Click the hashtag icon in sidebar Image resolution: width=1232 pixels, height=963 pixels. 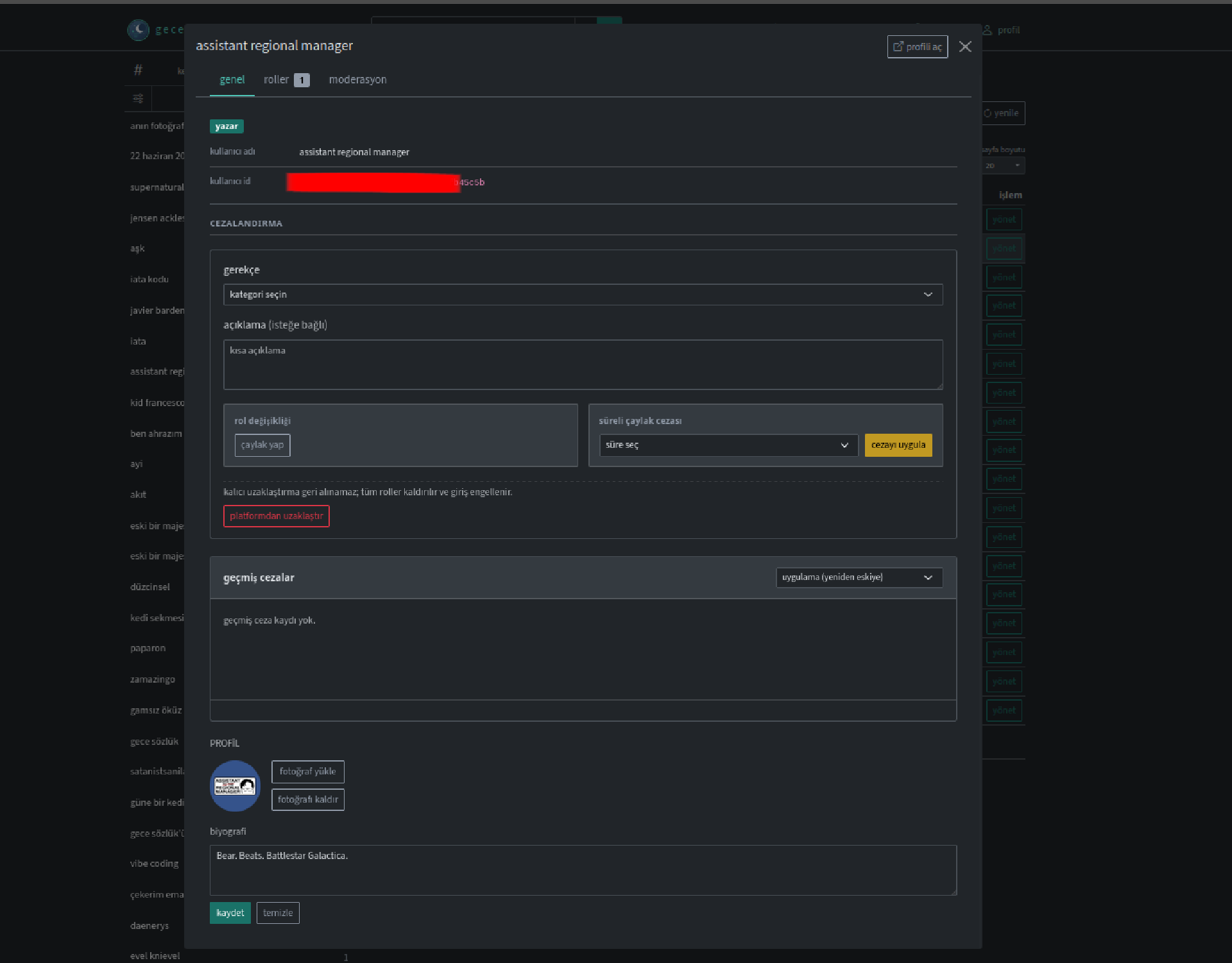[x=138, y=70]
